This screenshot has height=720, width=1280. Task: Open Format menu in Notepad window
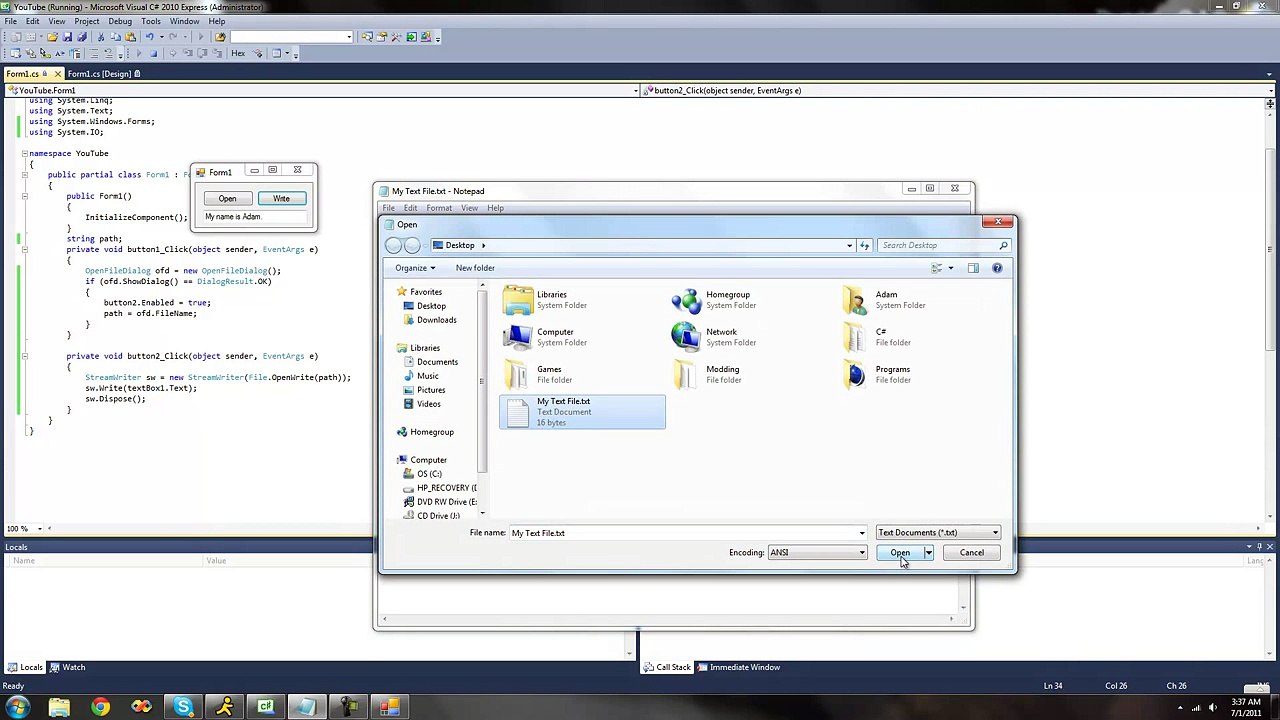pos(439,208)
